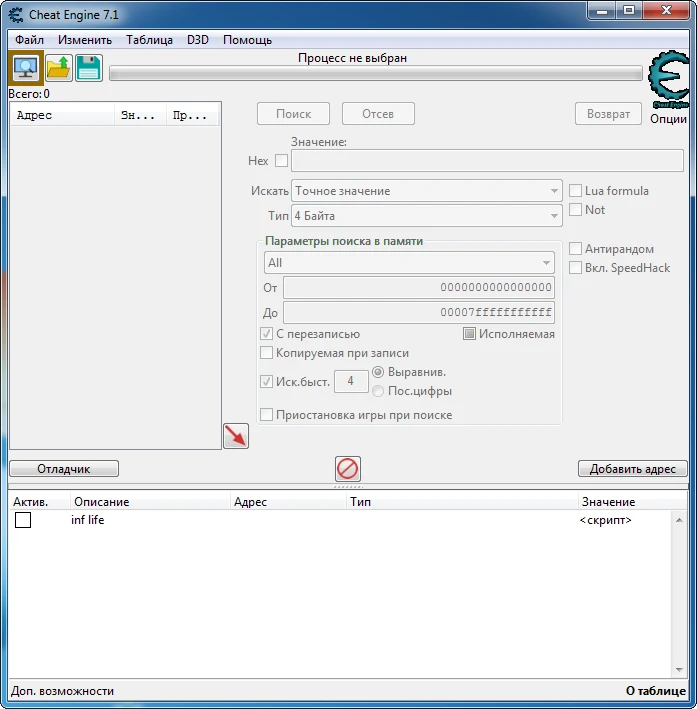Screen dimensions: 697x709
Task: Minimize the Cheat Engine window
Action: 602,11
